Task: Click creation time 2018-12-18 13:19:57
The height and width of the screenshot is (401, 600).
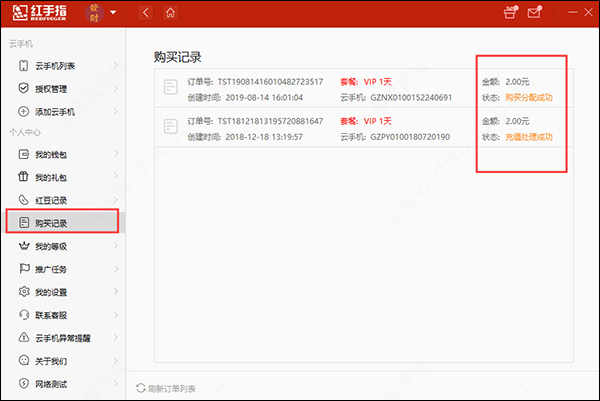Action: point(264,137)
